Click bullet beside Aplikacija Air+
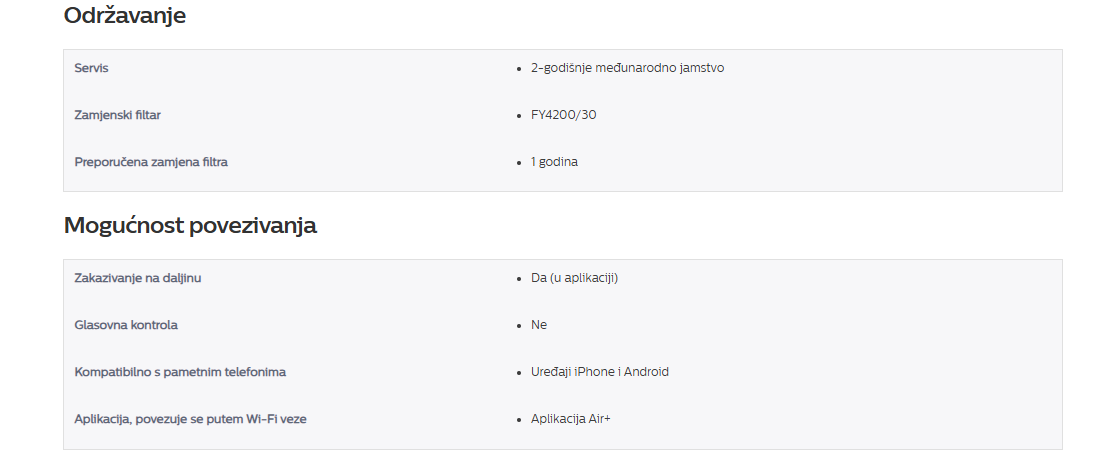This screenshot has width=1096, height=463. [519, 420]
